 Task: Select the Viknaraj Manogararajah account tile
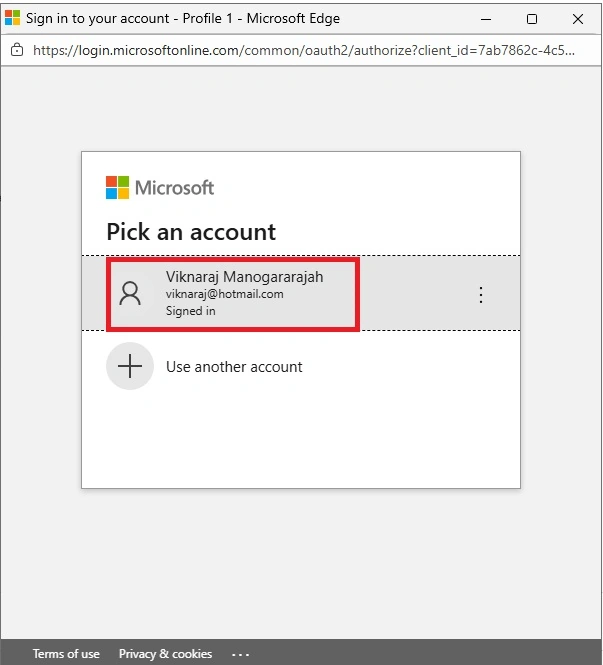[x=301, y=293]
